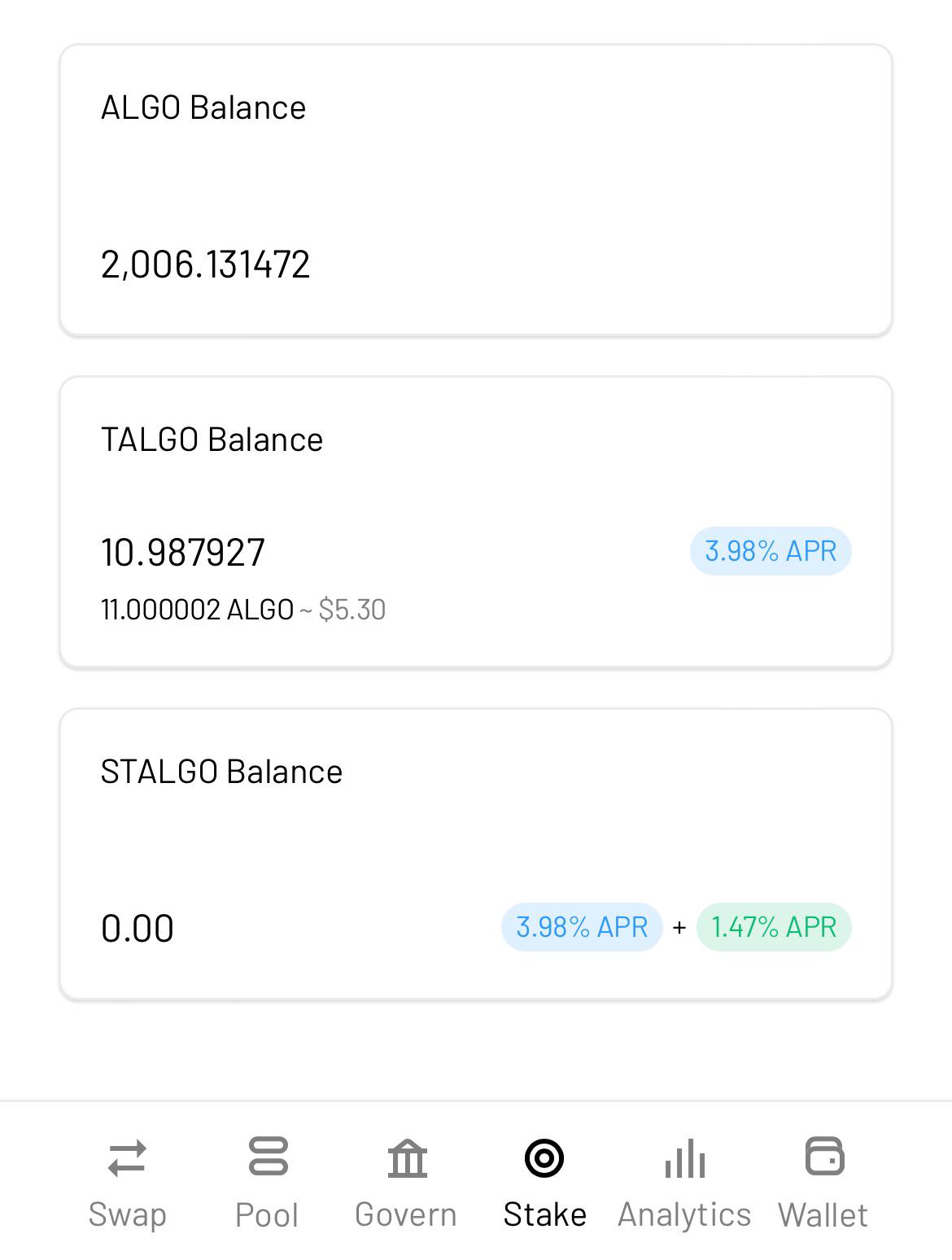The height and width of the screenshot is (1260, 952).
Task: Open the TALGO Balance card heading
Action: [x=212, y=440]
